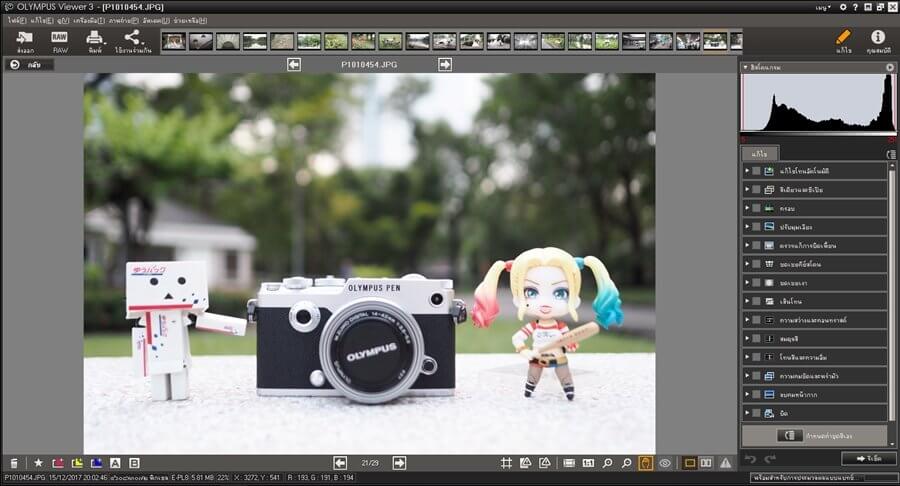Show the grid overlay icon
Image resolution: width=900 pixels, height=486 pixels.
coord(506,462)
